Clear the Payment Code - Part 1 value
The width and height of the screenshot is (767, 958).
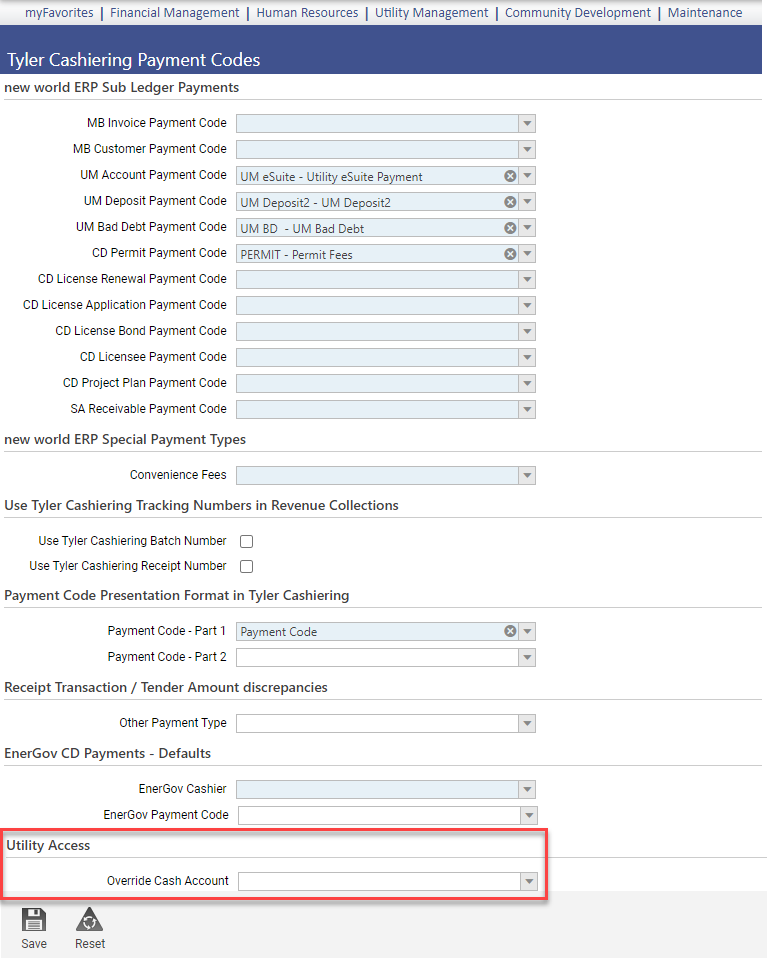[510, 631]
